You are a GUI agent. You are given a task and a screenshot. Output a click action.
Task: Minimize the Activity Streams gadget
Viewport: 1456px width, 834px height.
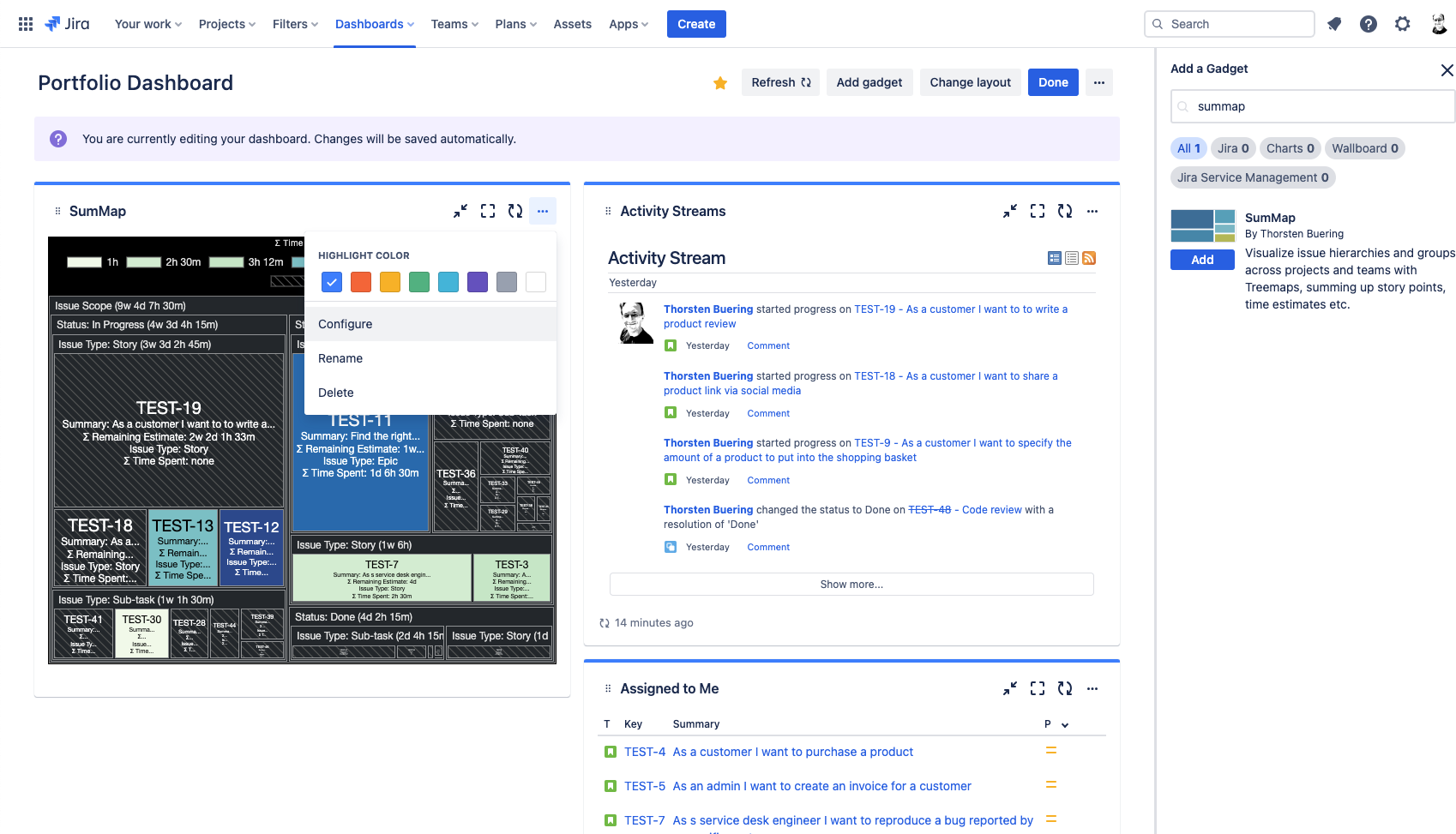tap(1010, 211)
